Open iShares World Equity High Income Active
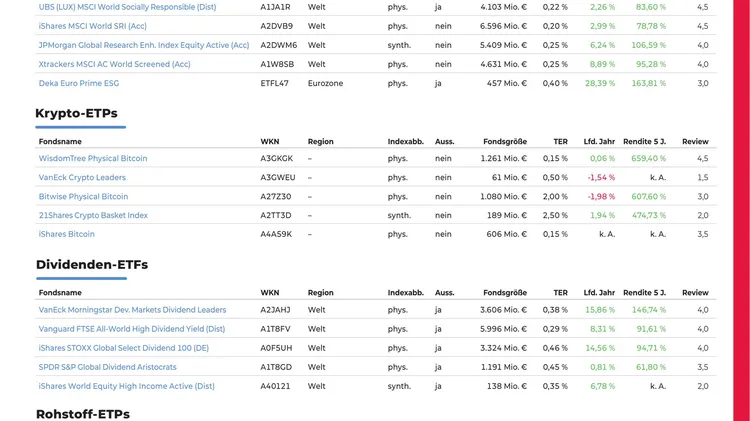This screenshot has height=421, width=750. [x=126, y=386]
